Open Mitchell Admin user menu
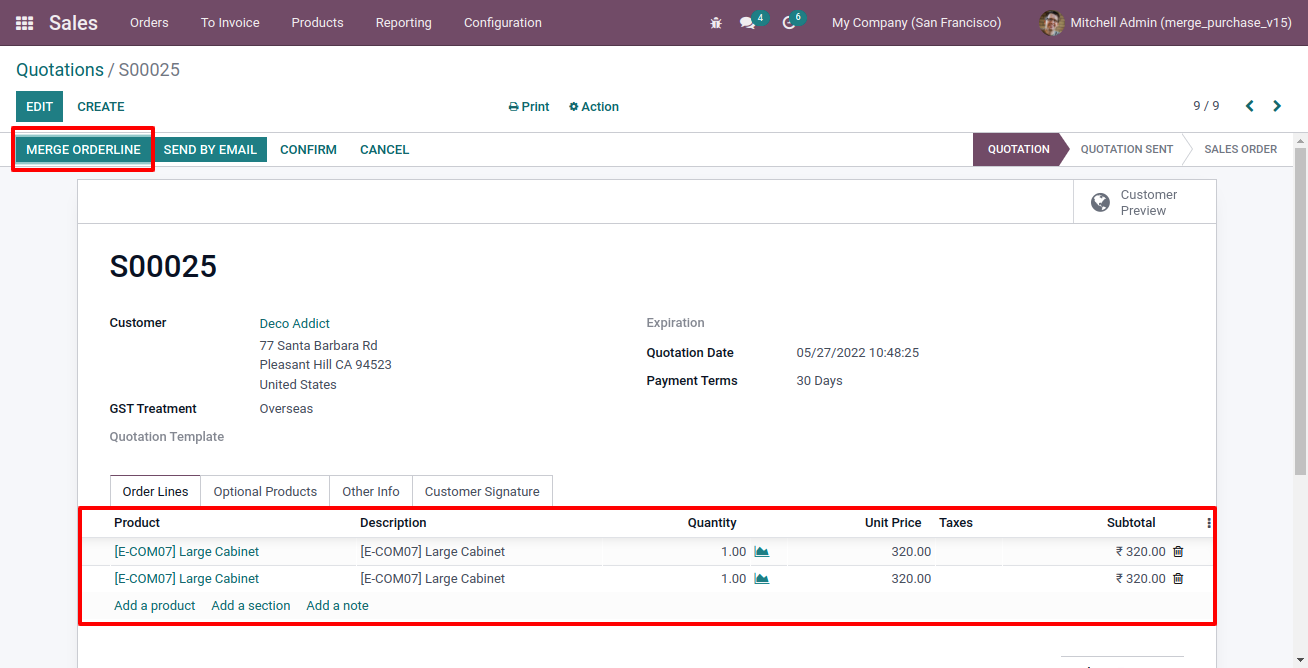 pyautogui.click(x=1166, y=23)
